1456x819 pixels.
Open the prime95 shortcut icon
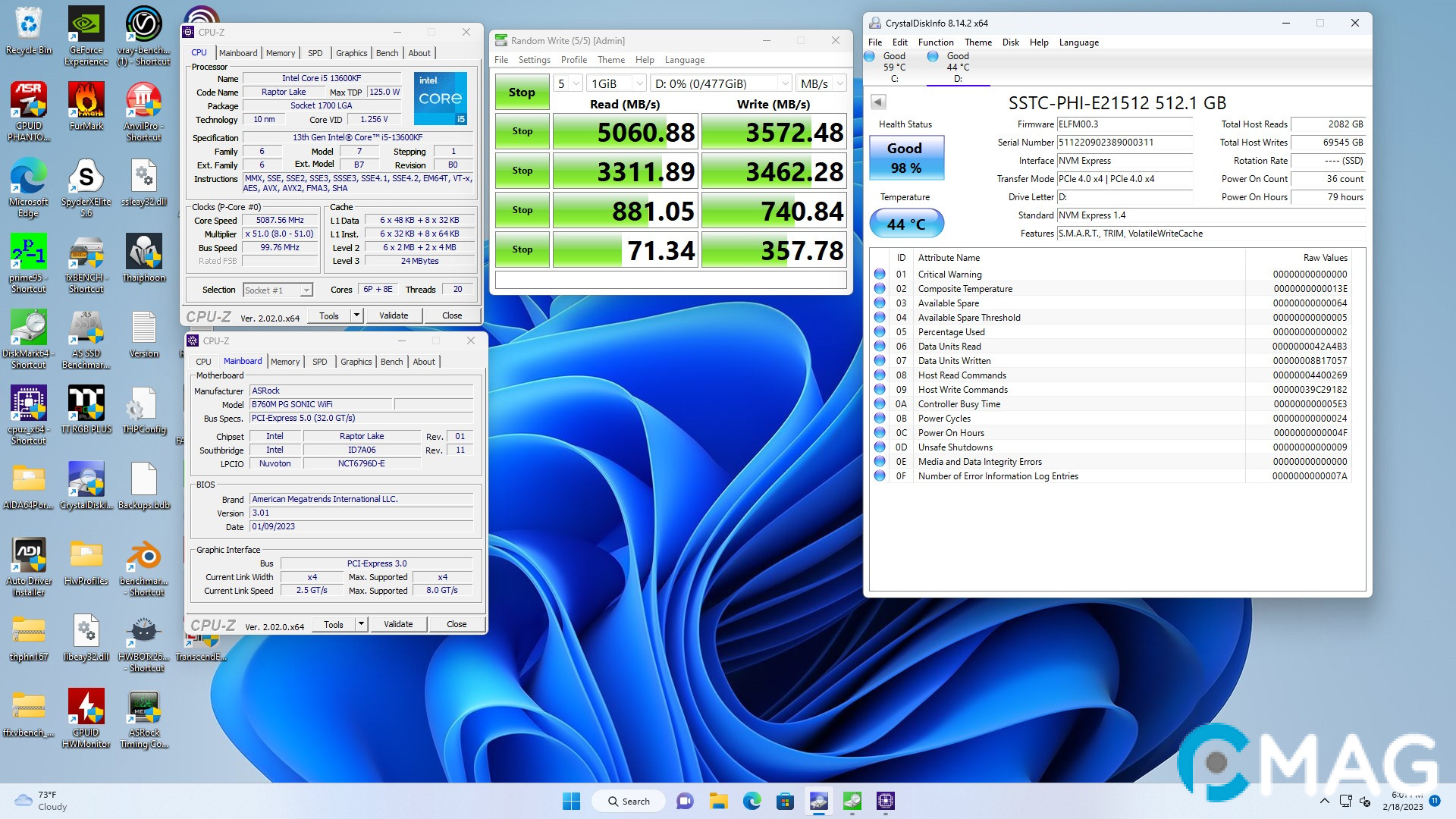[x=28, y=252]
